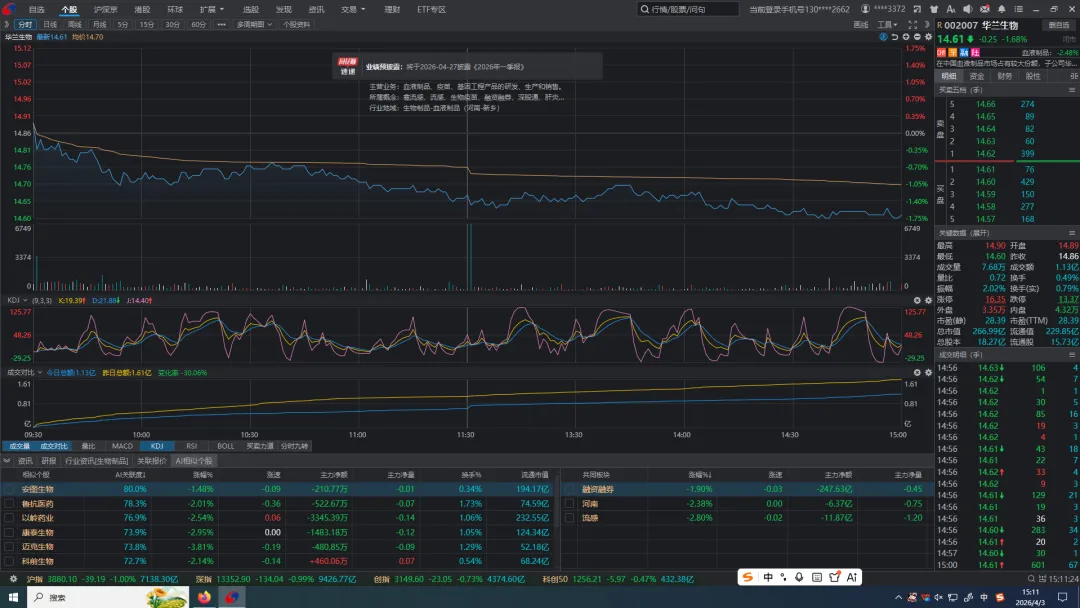Click the 行情/股票/问句 search field
Image resolution: width=1080 pixels, height=608 pixels.
[x=687, y=9]
